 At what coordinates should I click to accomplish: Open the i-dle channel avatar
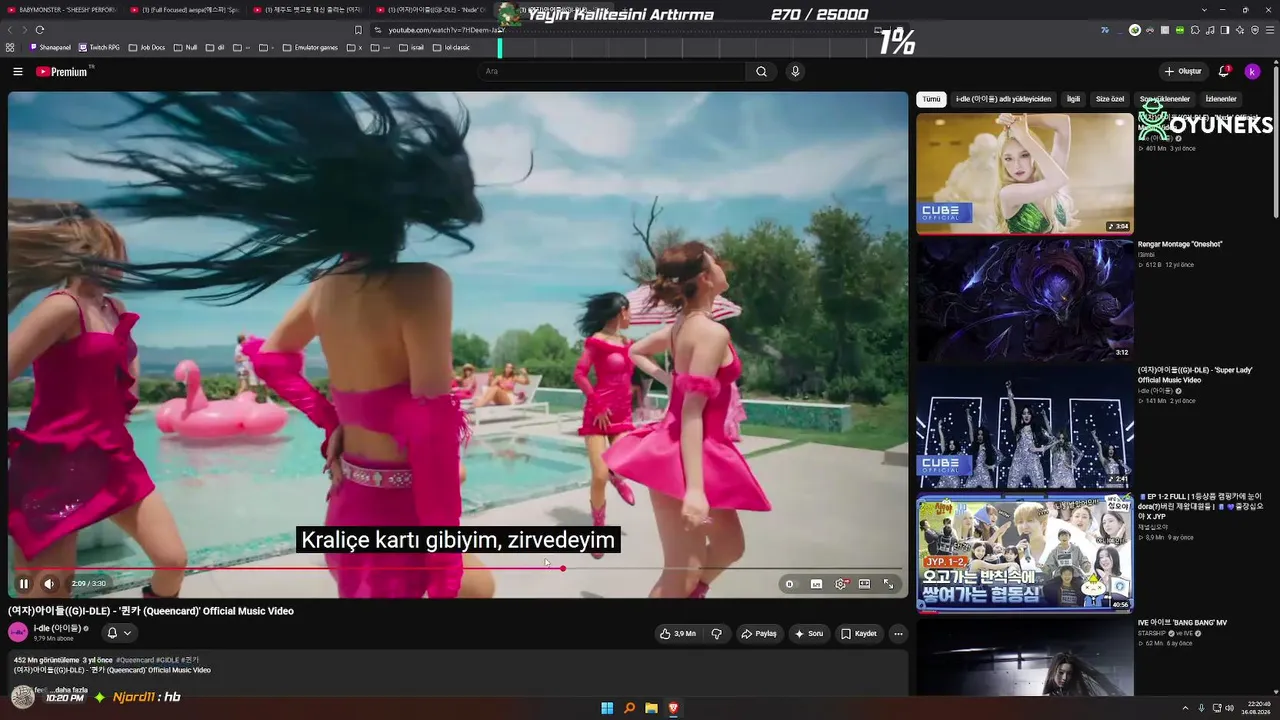pos(18,632)
